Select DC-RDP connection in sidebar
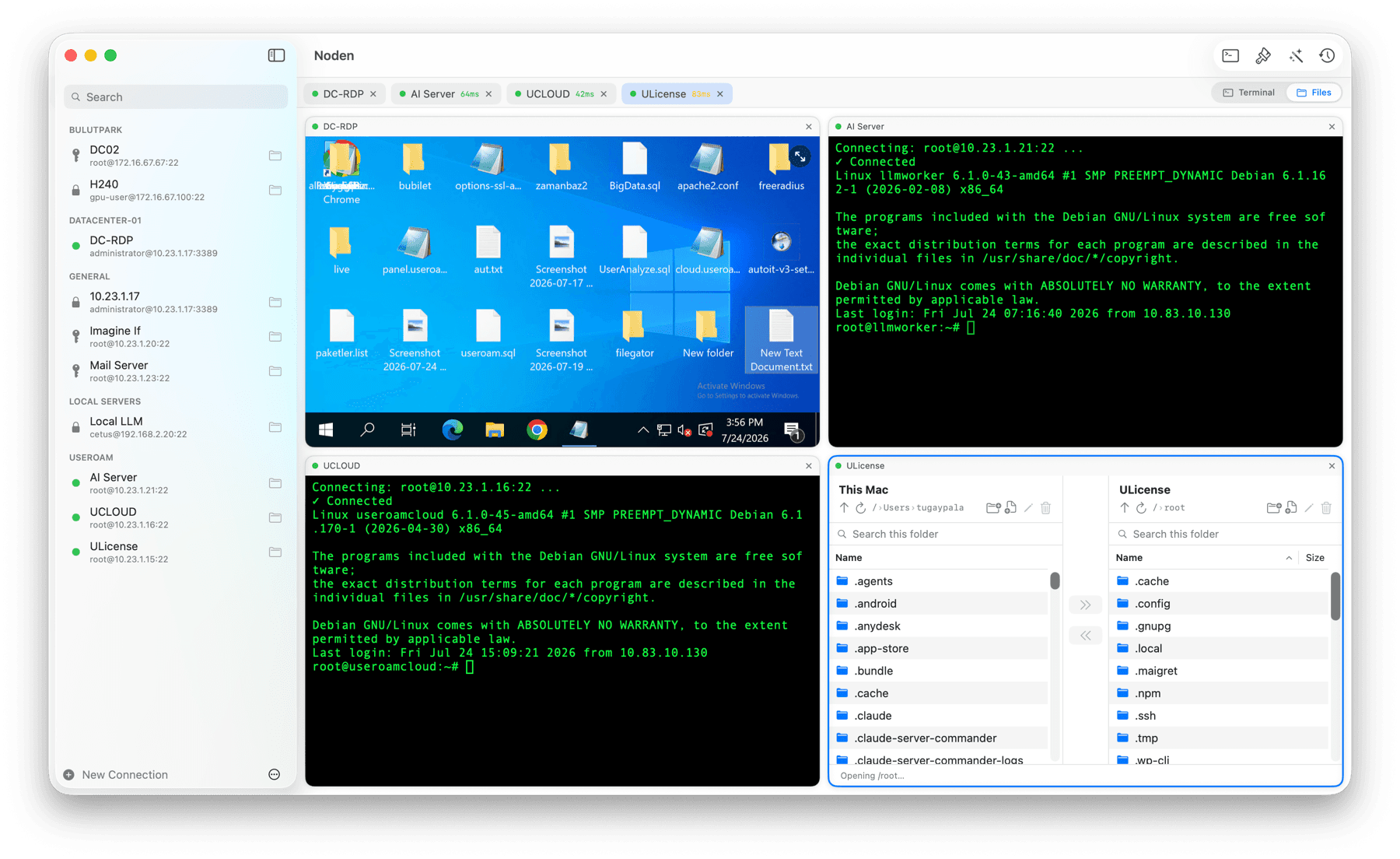This screenshot has height=859, width=1400. coord(175,246)
